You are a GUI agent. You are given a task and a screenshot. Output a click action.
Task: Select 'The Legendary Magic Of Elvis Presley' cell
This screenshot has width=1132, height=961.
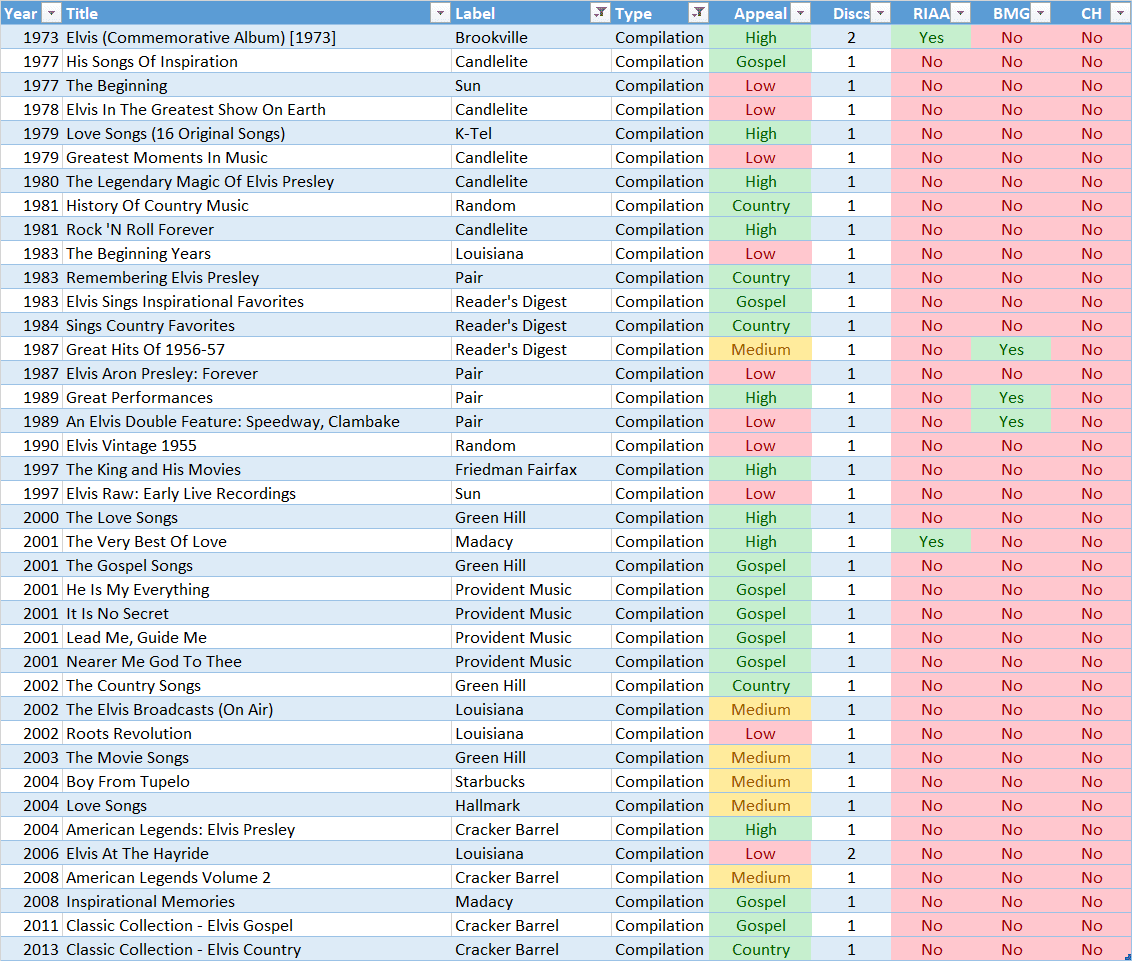(256, 182)
